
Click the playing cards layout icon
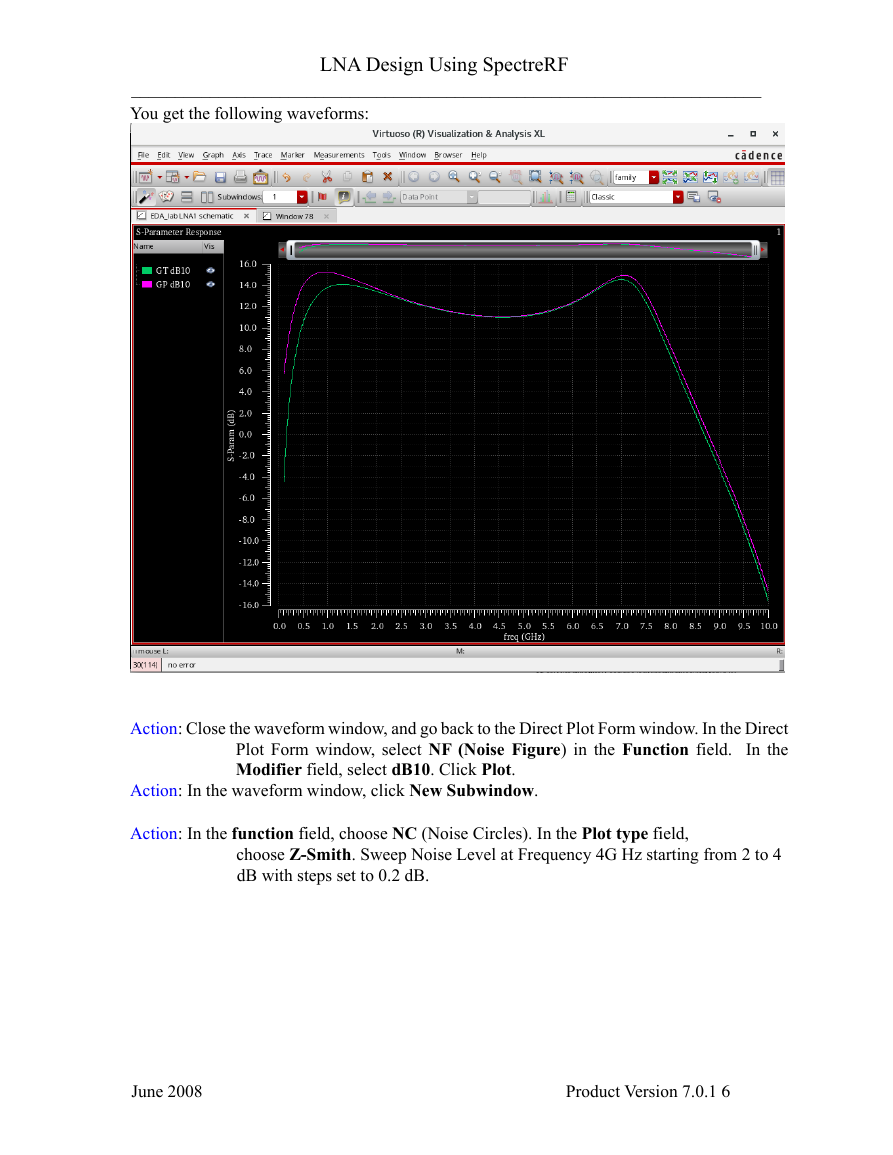167,197
